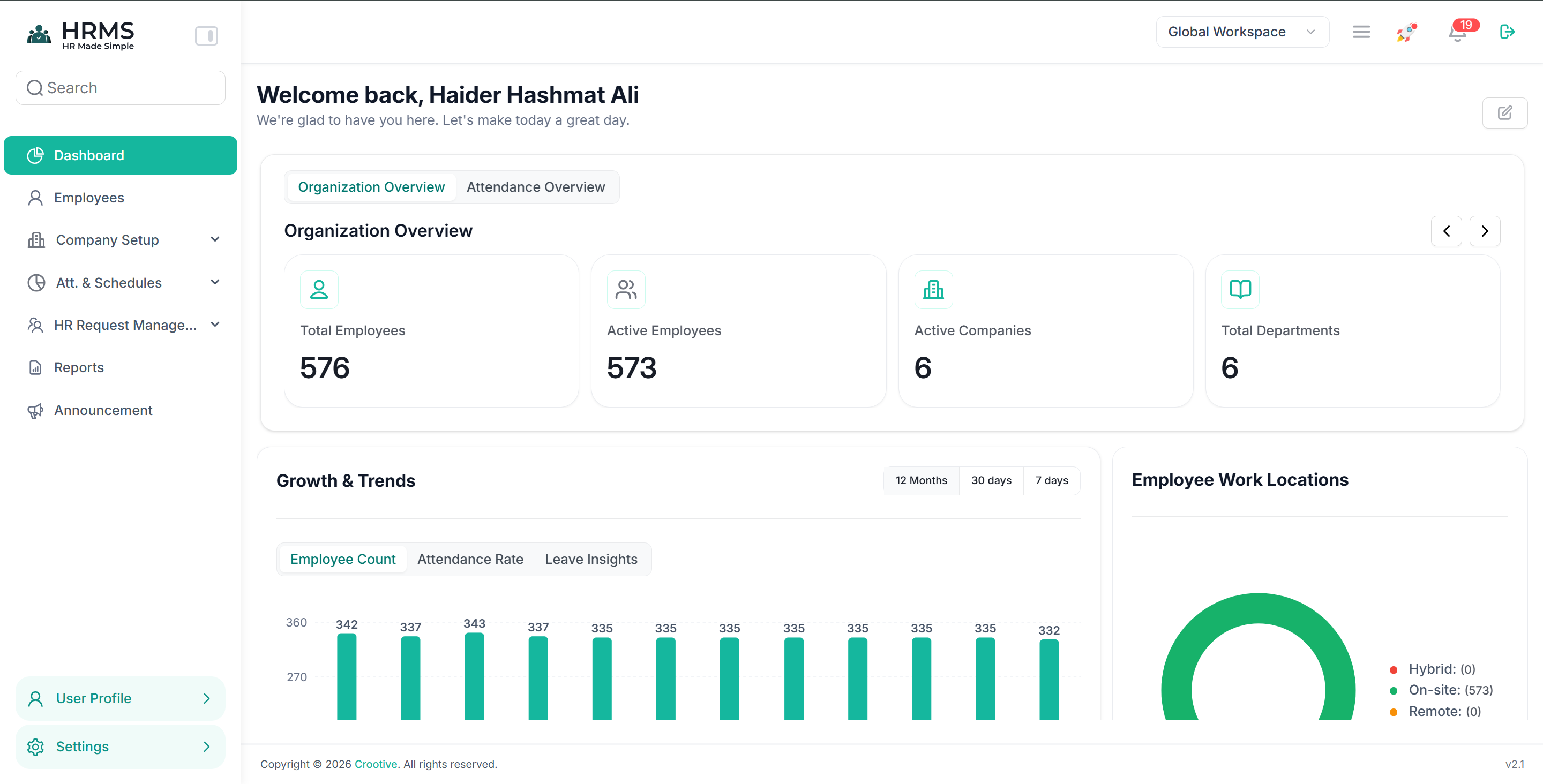
Task: Switch to Attendance Rate tab
Action: [470, 560]
